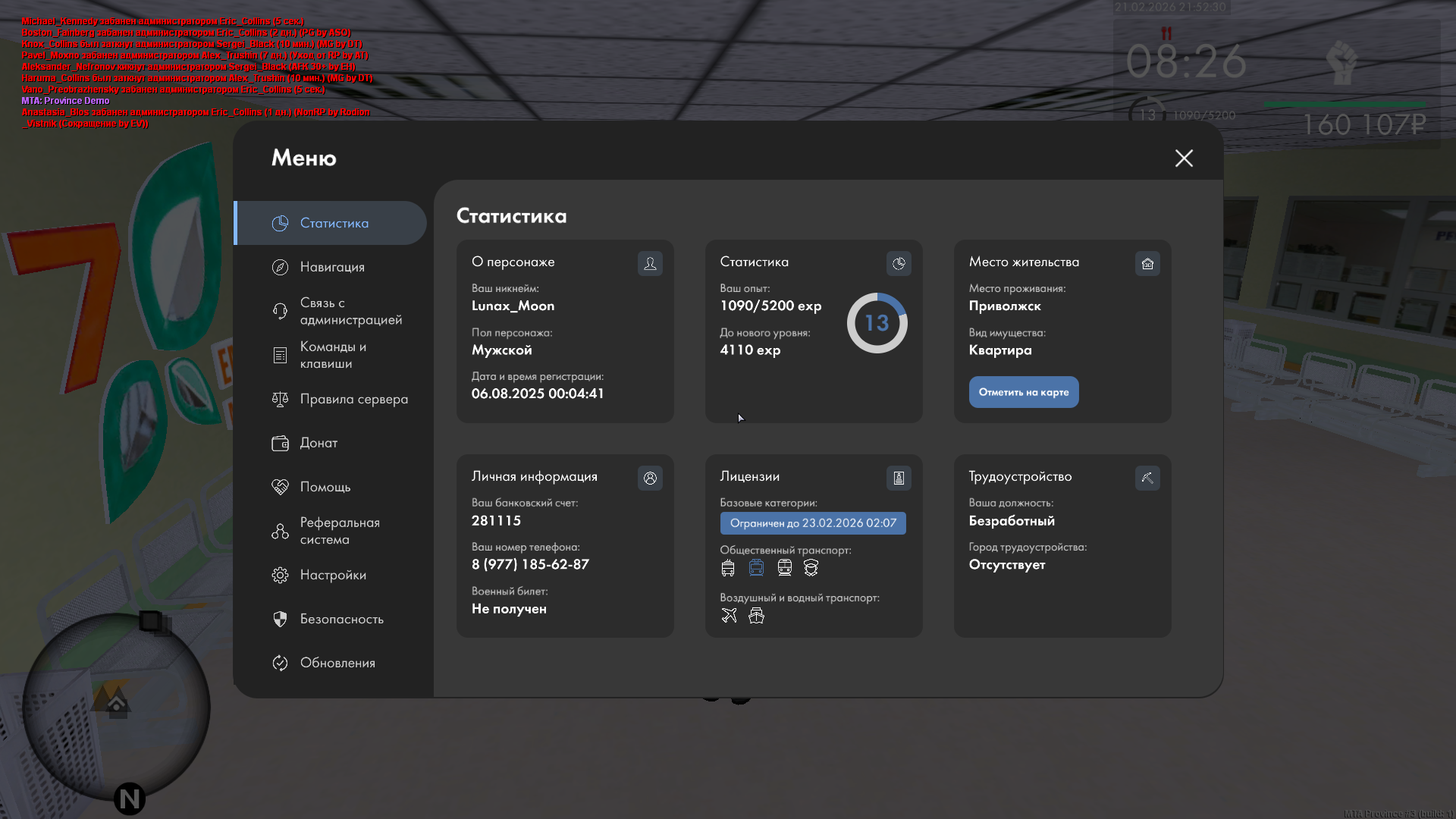Viewport: 1456px width, 819px height.
Task: Click the Ограничен до 23.02.2026 badge
Action: click(813, 523)
